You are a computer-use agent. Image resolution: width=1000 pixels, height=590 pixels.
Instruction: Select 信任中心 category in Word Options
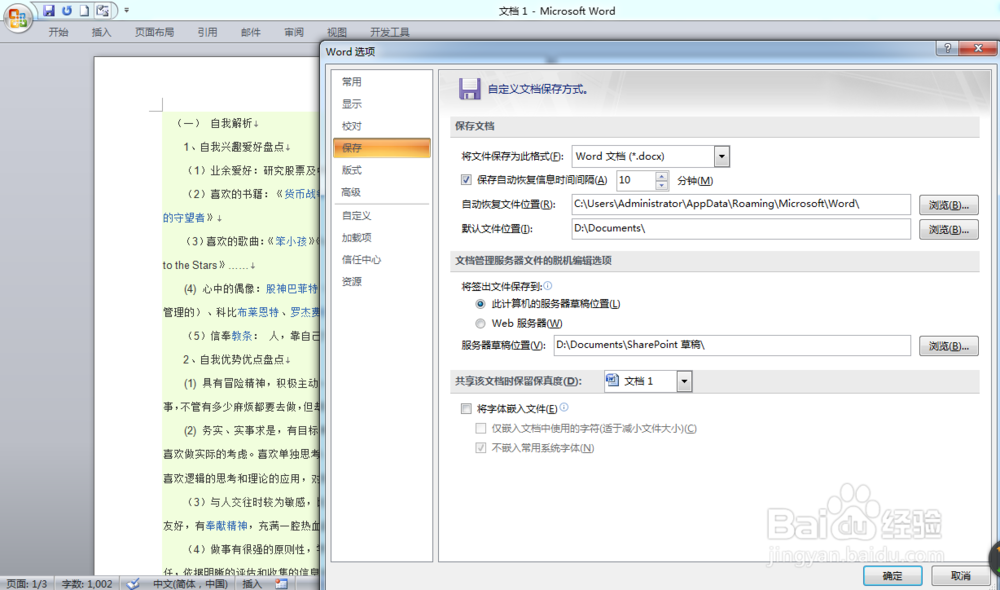point(381,260)
